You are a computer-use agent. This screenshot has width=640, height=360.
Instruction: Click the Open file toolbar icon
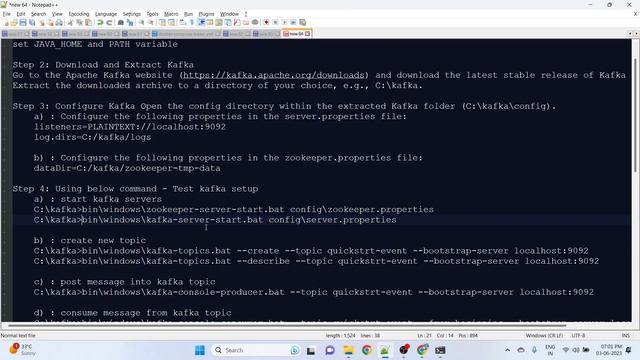click(14, 22)
